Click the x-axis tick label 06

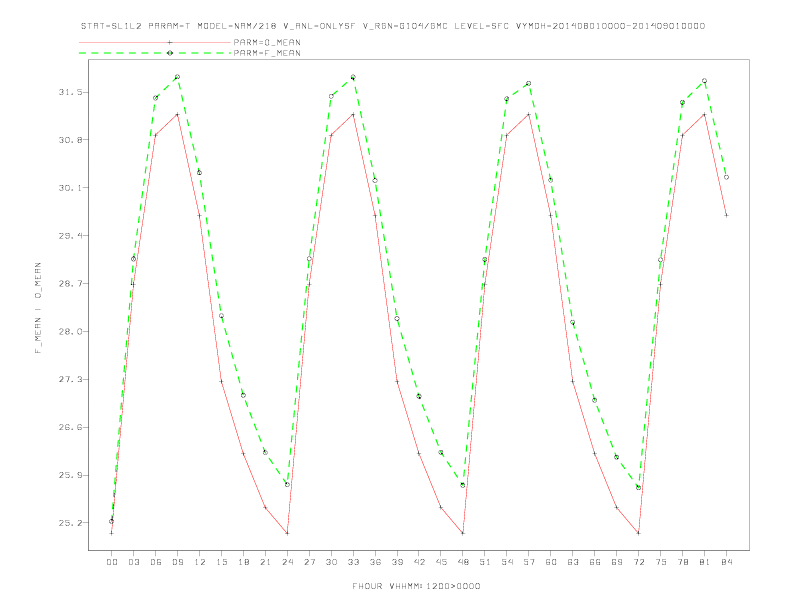pyautogui.click(x=156, y=562)
